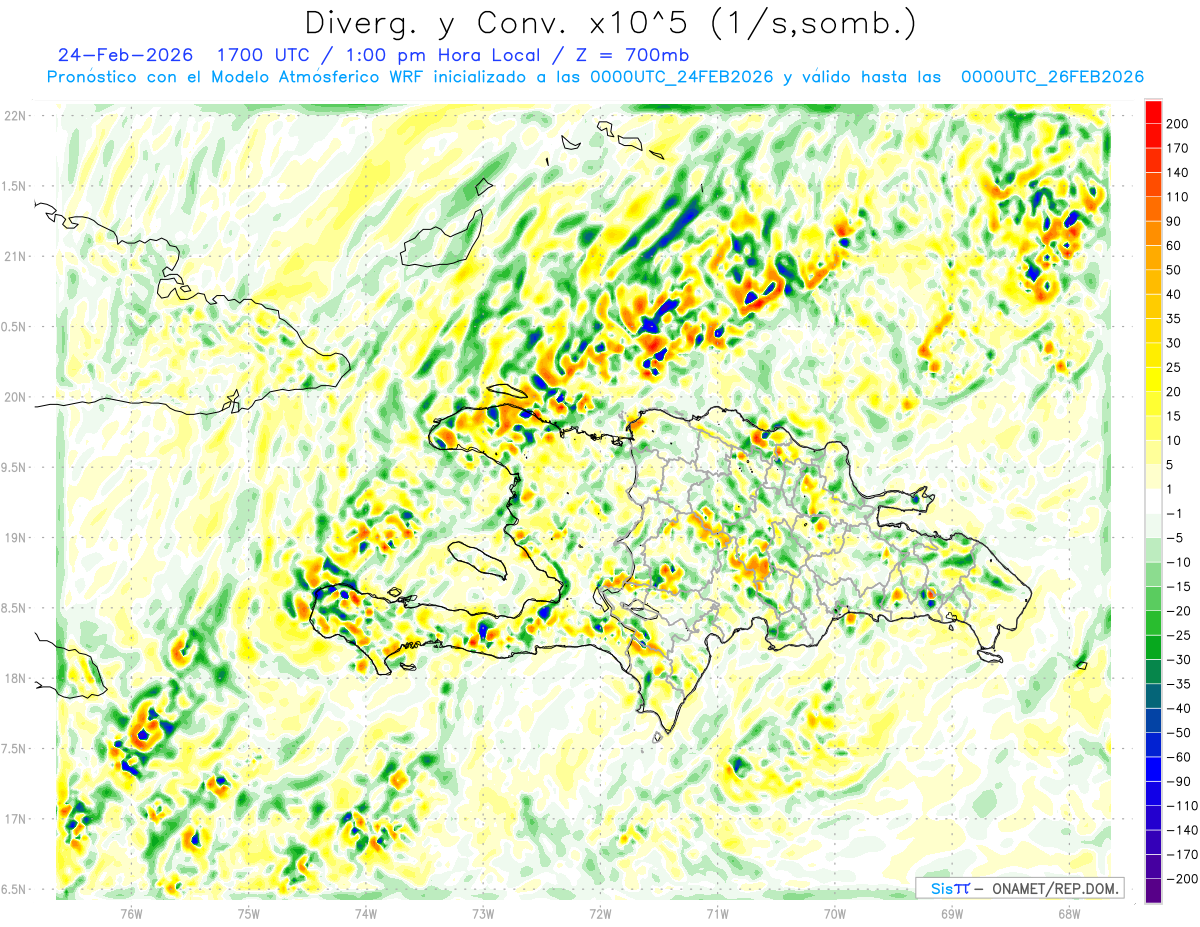Click the '0.5N' latitude tick label

15,327
